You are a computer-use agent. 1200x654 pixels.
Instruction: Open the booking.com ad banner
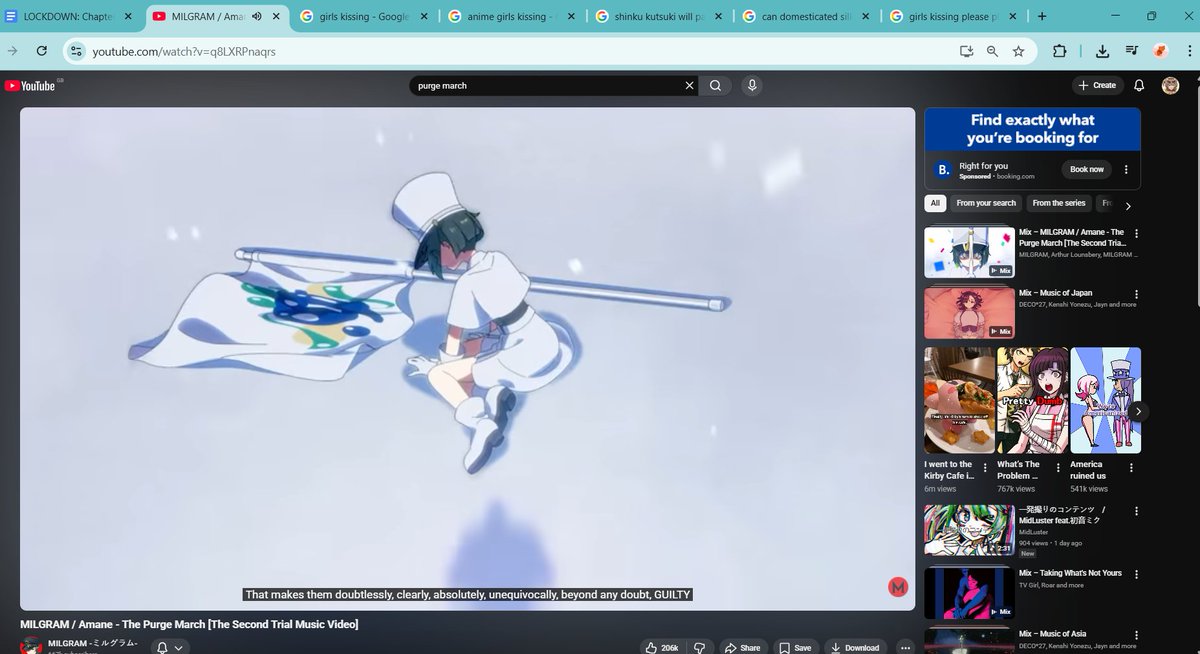(x=1032, y=129)
